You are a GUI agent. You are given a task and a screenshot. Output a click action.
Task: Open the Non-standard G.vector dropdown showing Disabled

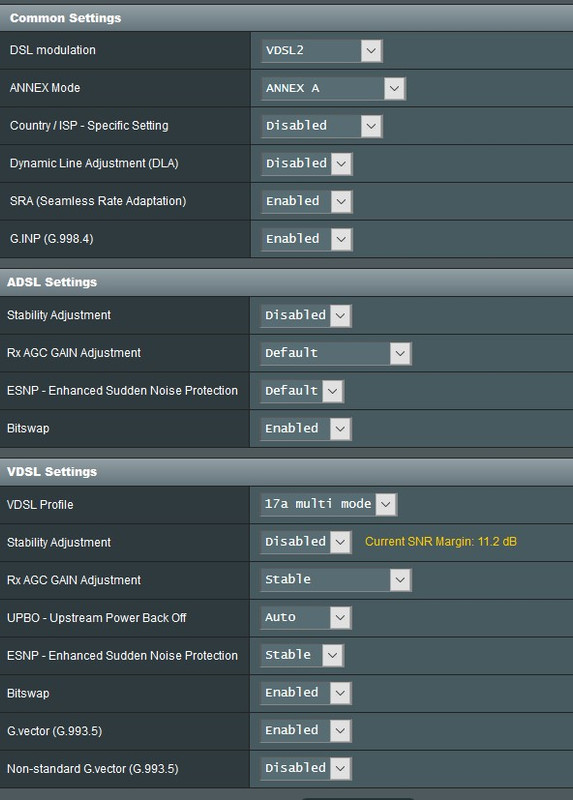[306, 769]
